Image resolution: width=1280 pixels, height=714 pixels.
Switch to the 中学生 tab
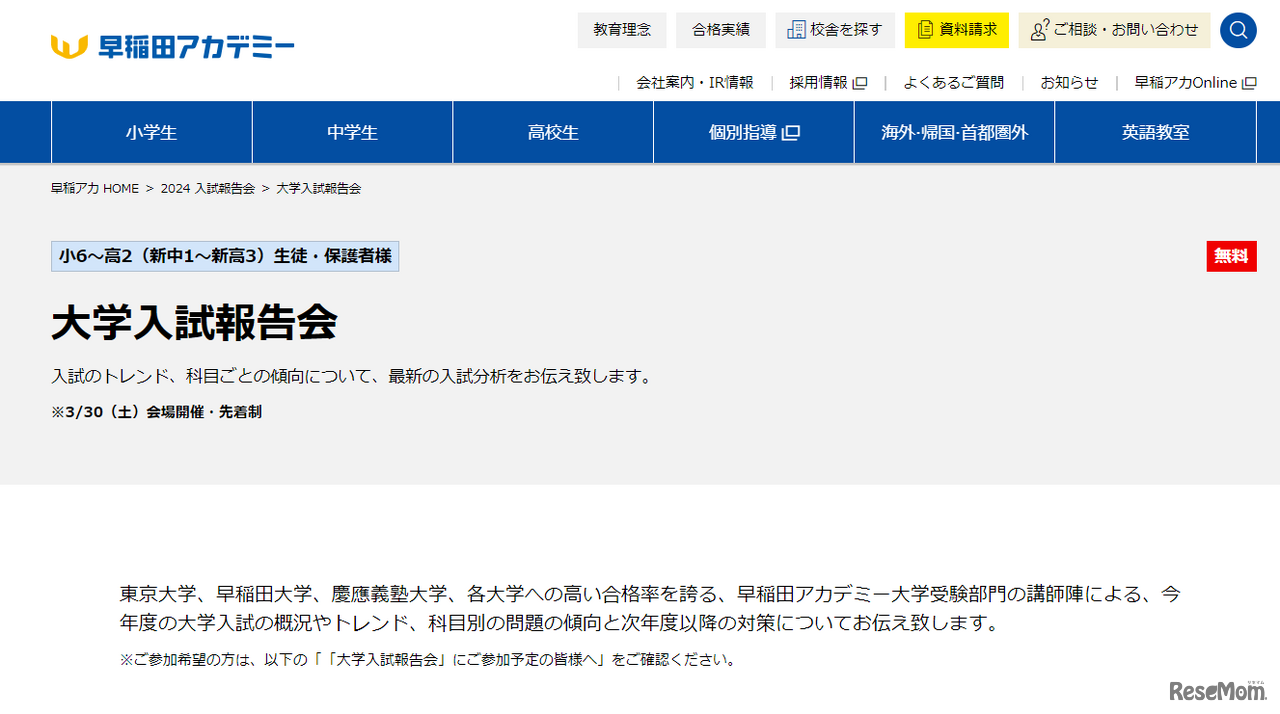pos(352,131)
